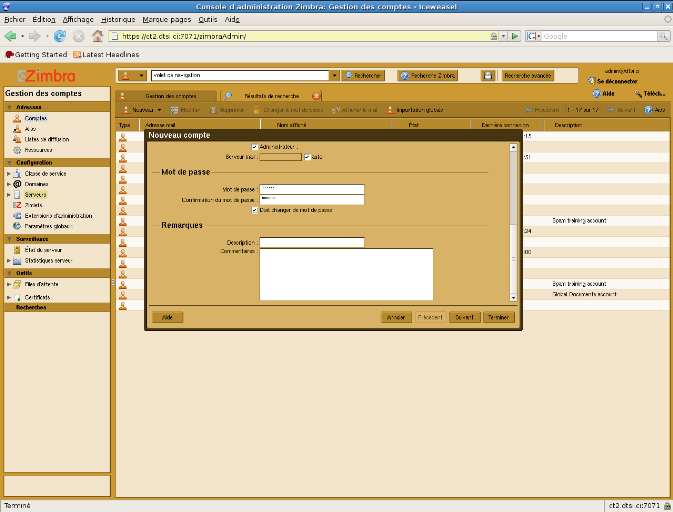
Task: Click the Description input field
Action: [x=311, y=242]
